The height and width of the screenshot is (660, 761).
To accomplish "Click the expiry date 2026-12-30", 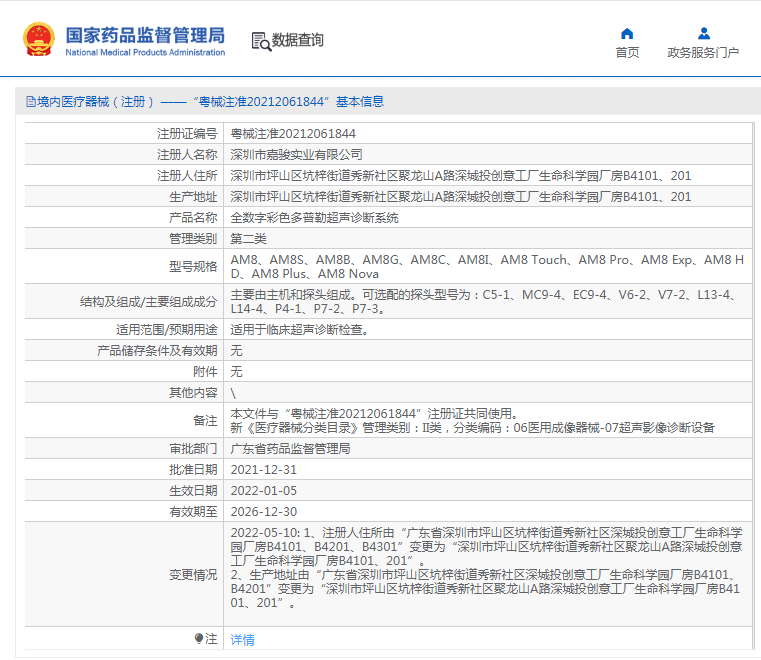I will click(263, 511).
